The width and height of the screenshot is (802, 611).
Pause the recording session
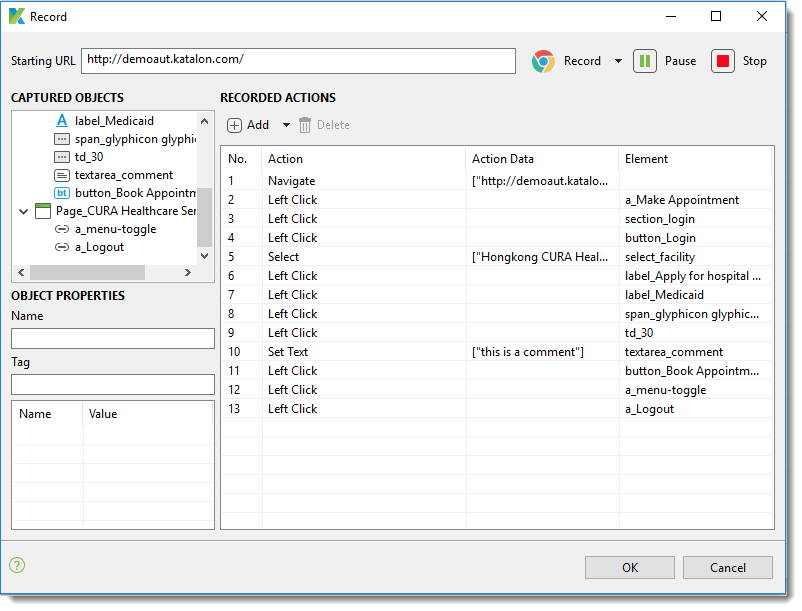(x=645, y=61)
